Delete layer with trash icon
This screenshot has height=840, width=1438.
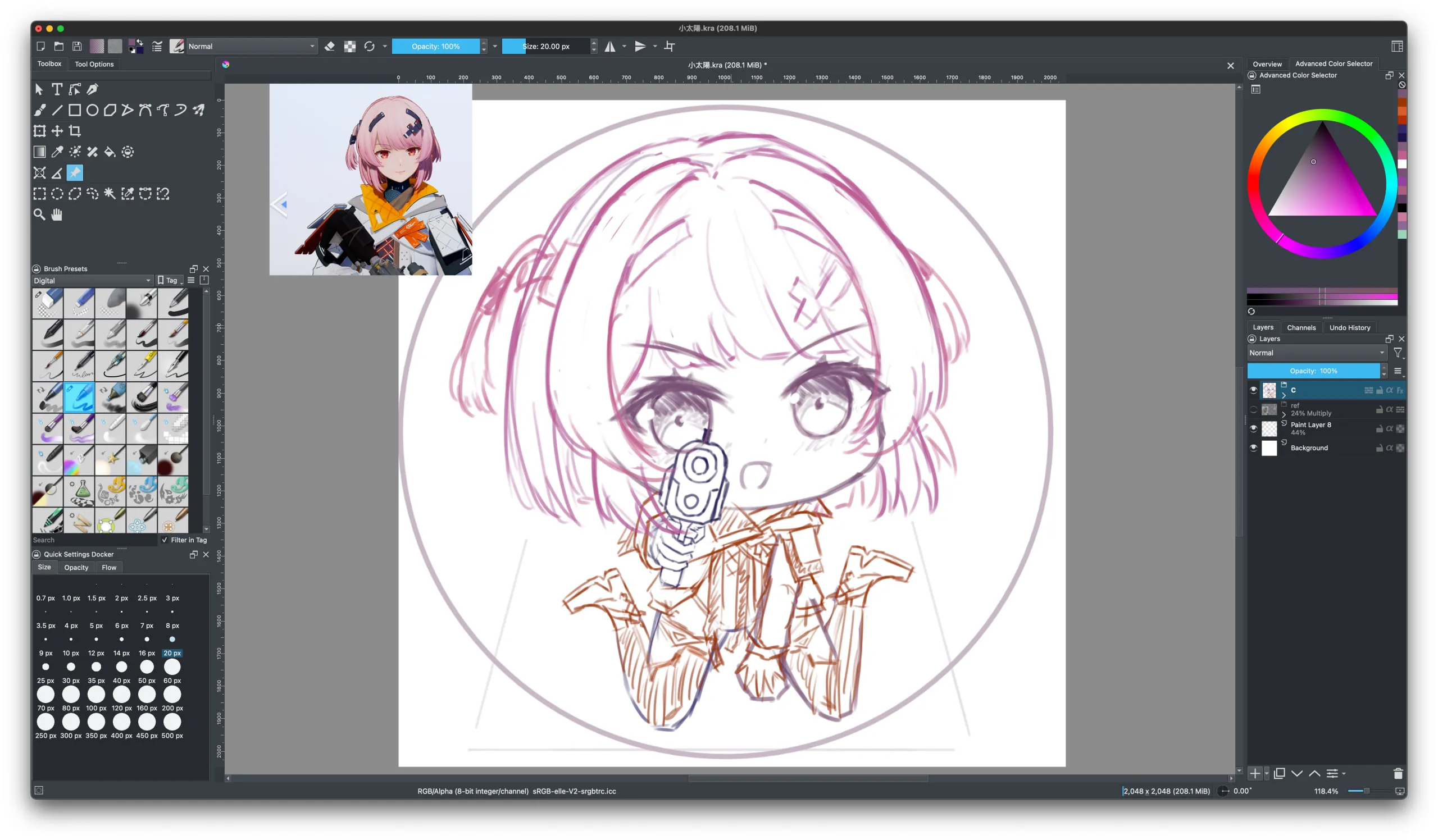coord(1397,774)
